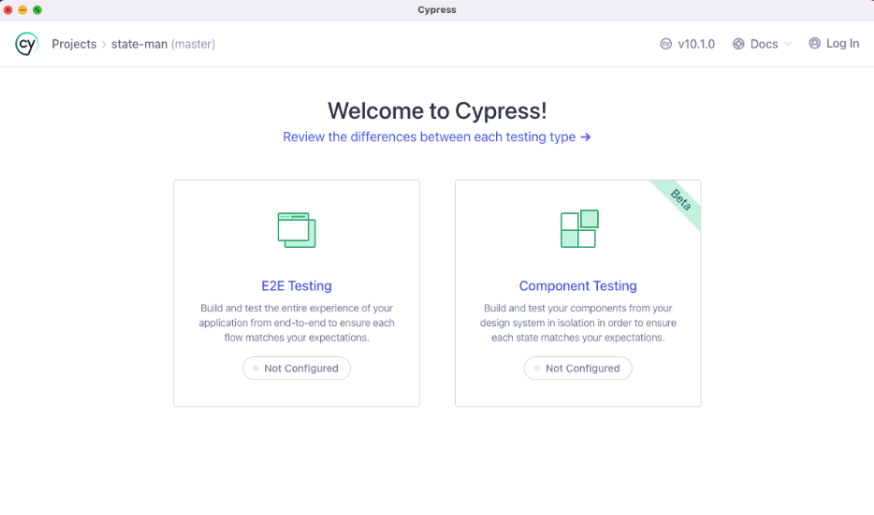Maximize the Cypress window with green button
The image size is (874, 515).
(37, 10)
